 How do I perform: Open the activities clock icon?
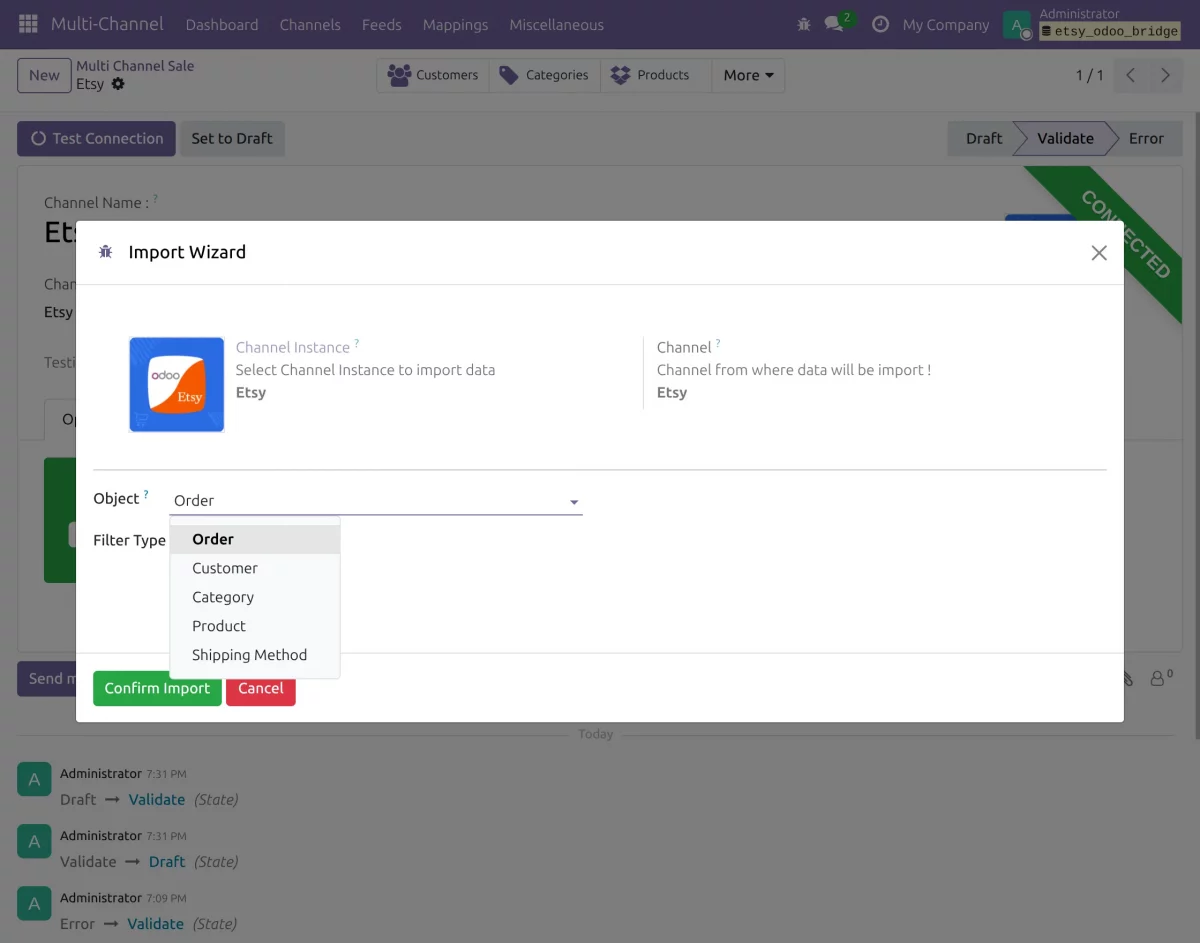[x=880, y=24]
